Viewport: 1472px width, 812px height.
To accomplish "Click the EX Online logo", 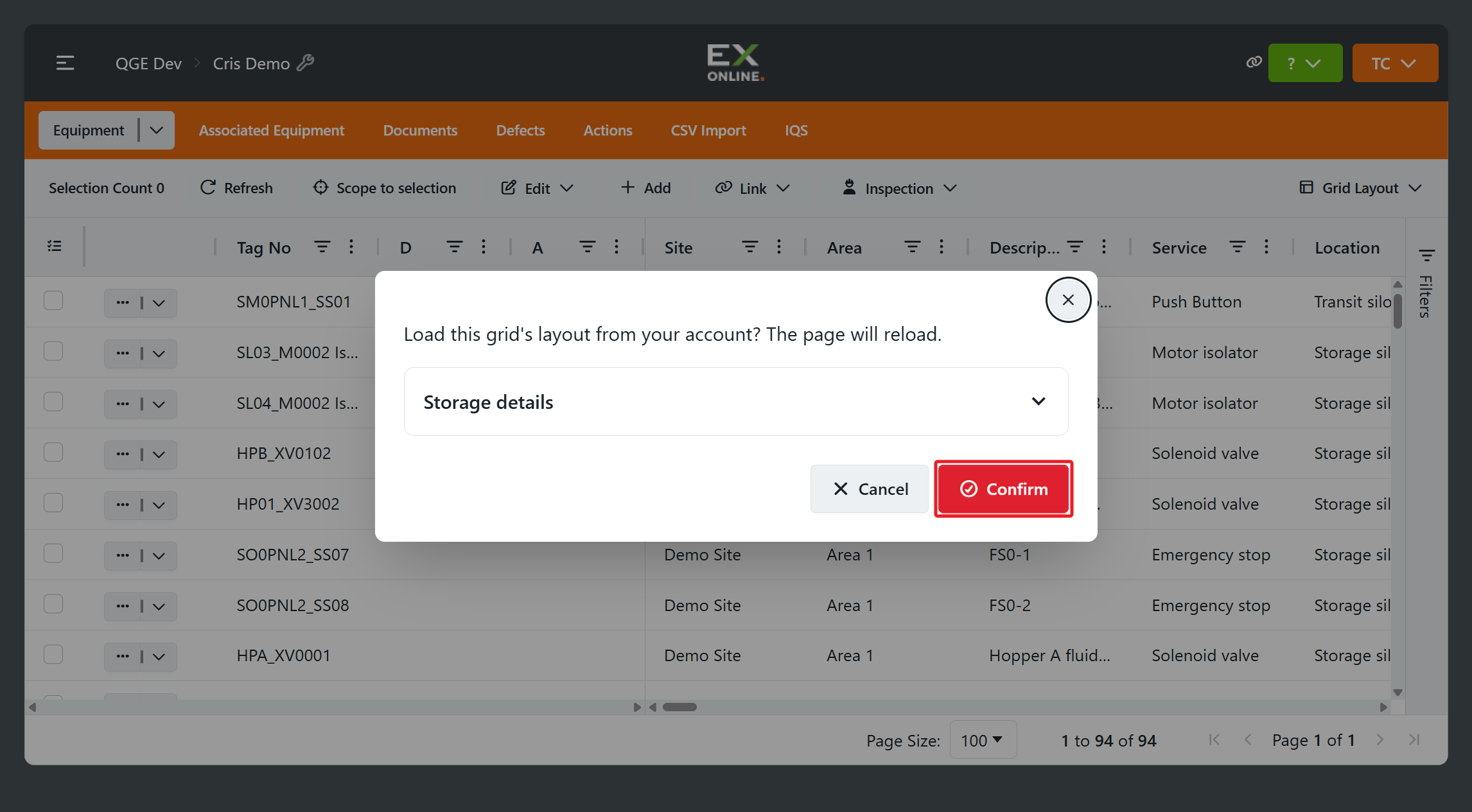I will coord(735,62).
